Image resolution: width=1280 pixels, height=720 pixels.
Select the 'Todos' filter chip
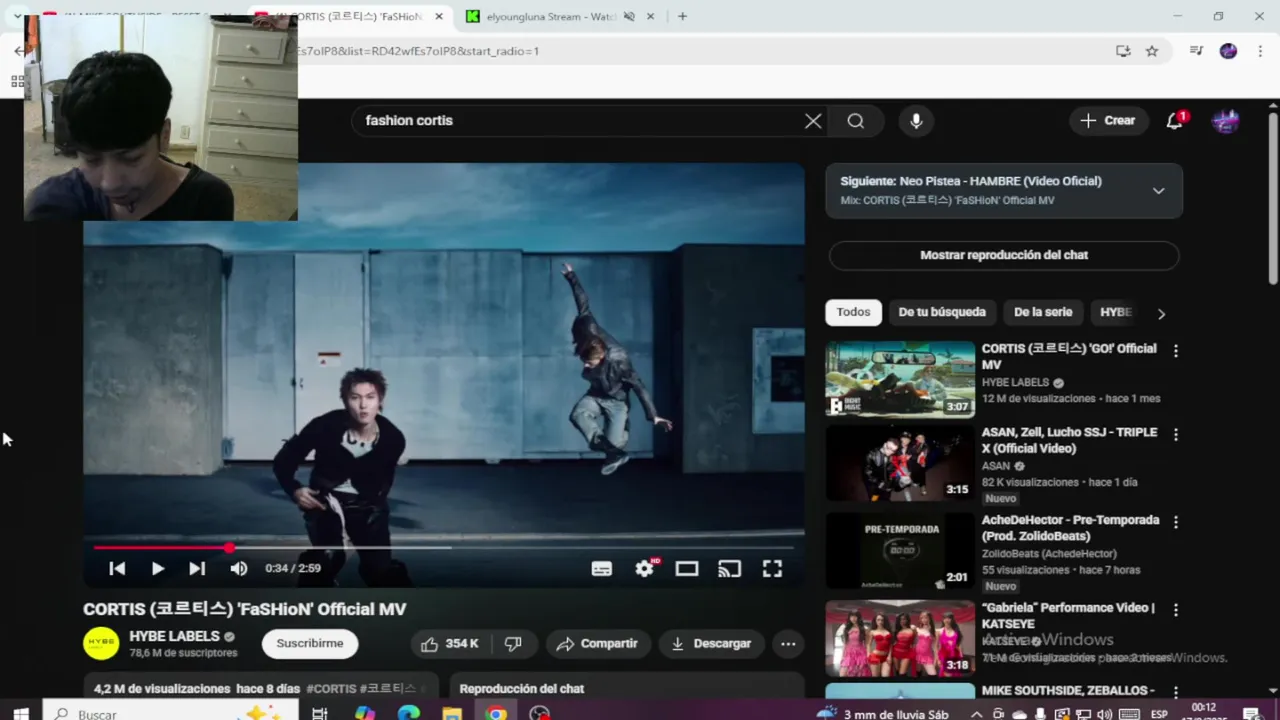tap(853, 312)
